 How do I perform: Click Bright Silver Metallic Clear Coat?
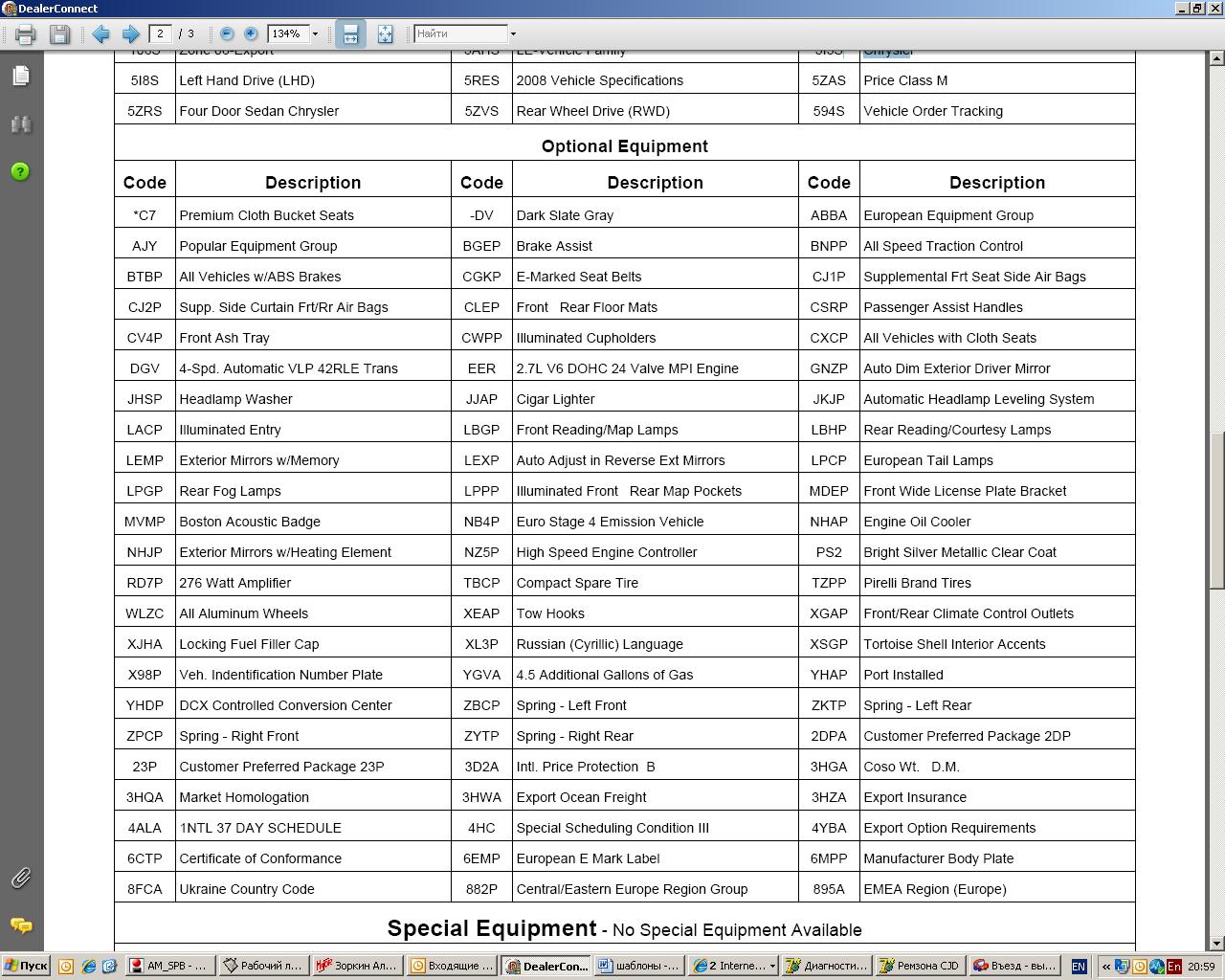point(960,552)
